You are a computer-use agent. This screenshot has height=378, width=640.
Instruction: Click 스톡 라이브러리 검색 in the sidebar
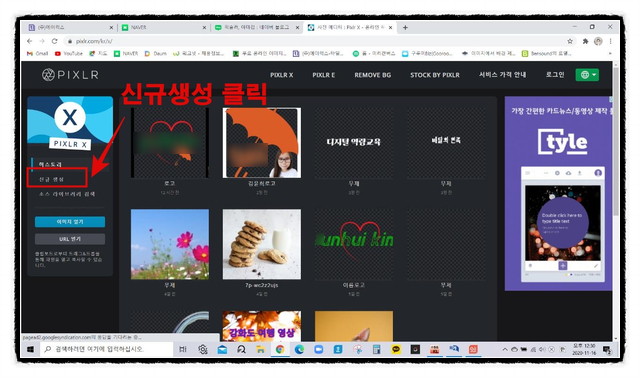pyautogui.click(x=67, y=194)
